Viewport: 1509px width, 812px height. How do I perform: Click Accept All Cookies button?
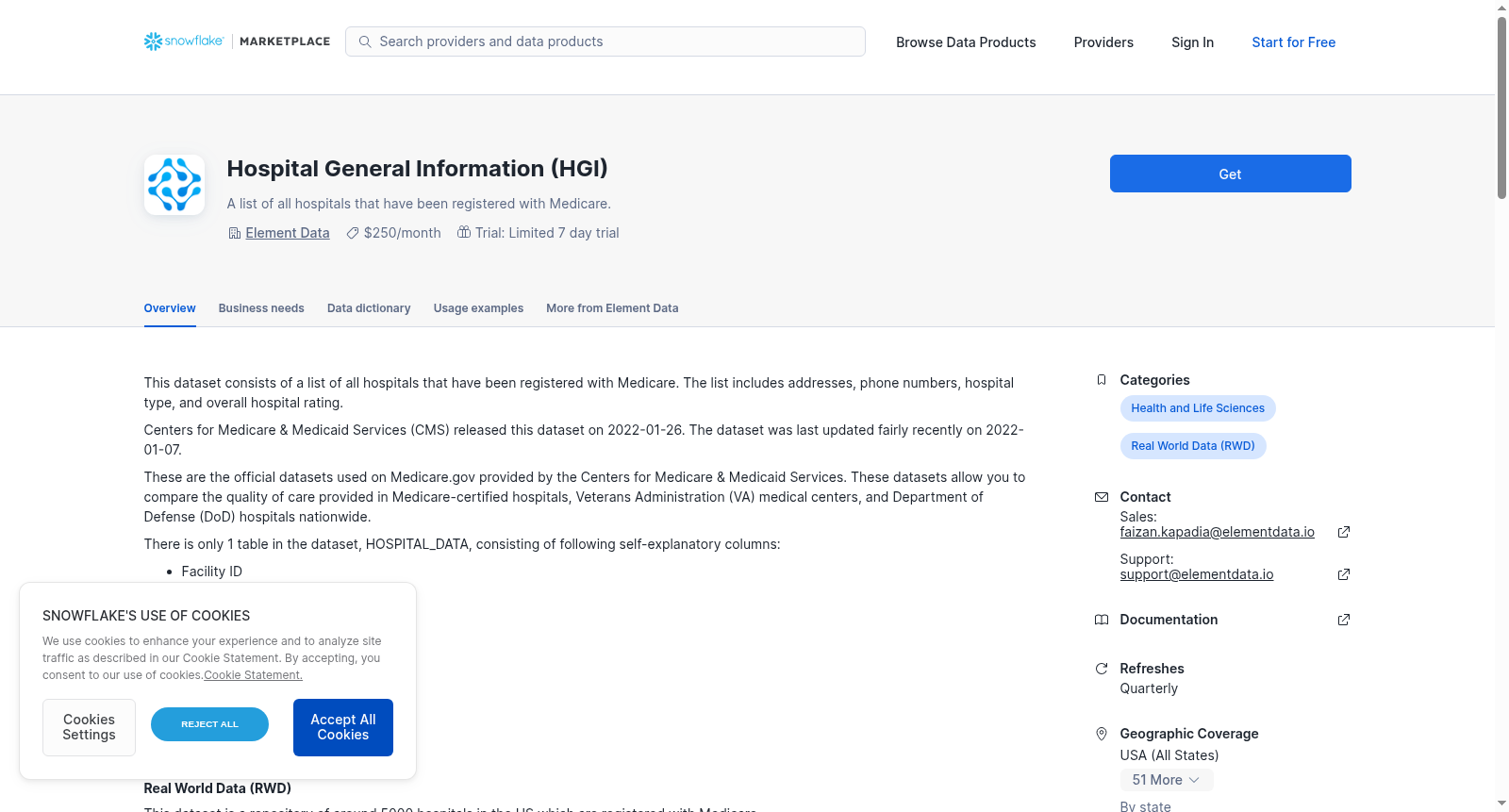(343, 727)
